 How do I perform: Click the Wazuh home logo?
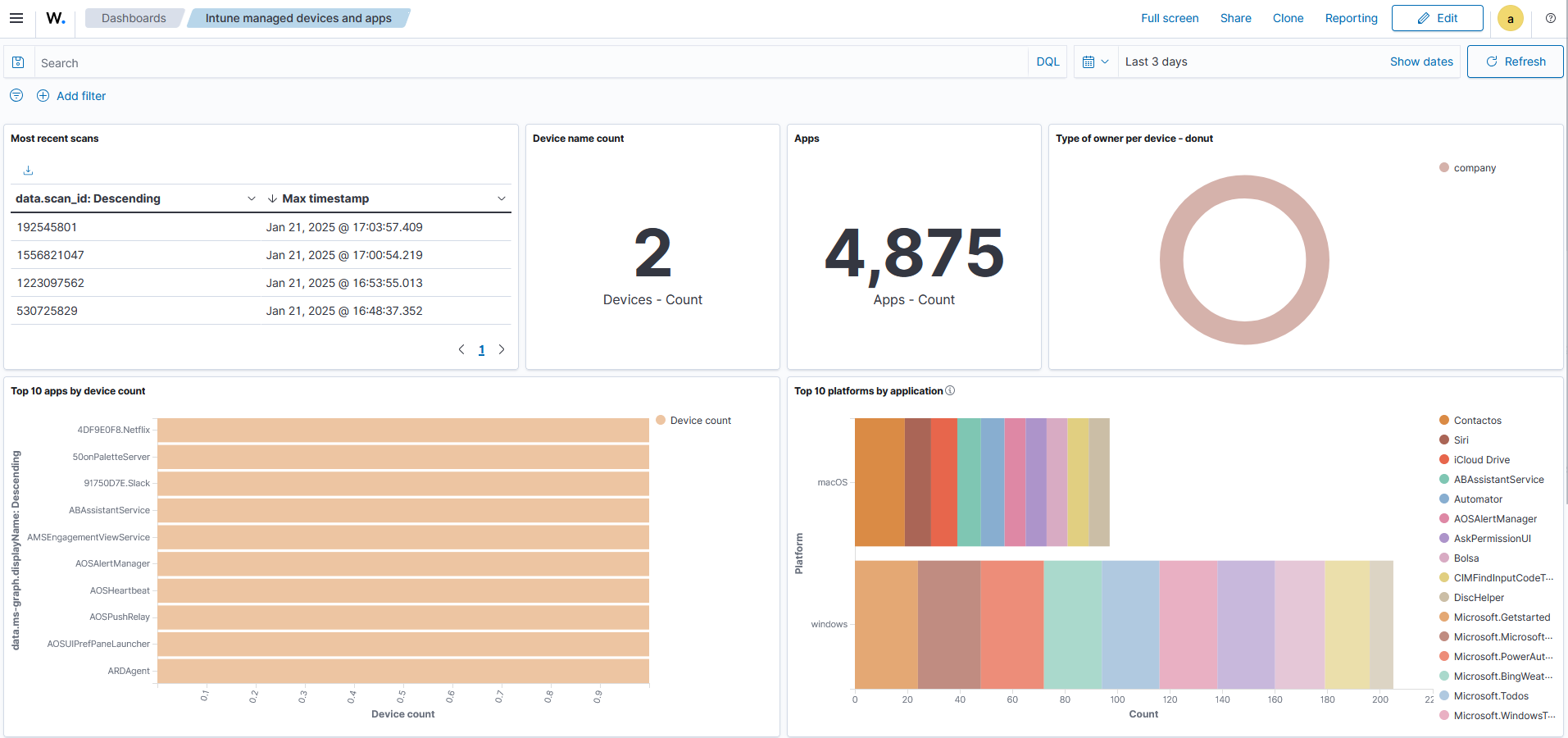[x=55, y=18]
